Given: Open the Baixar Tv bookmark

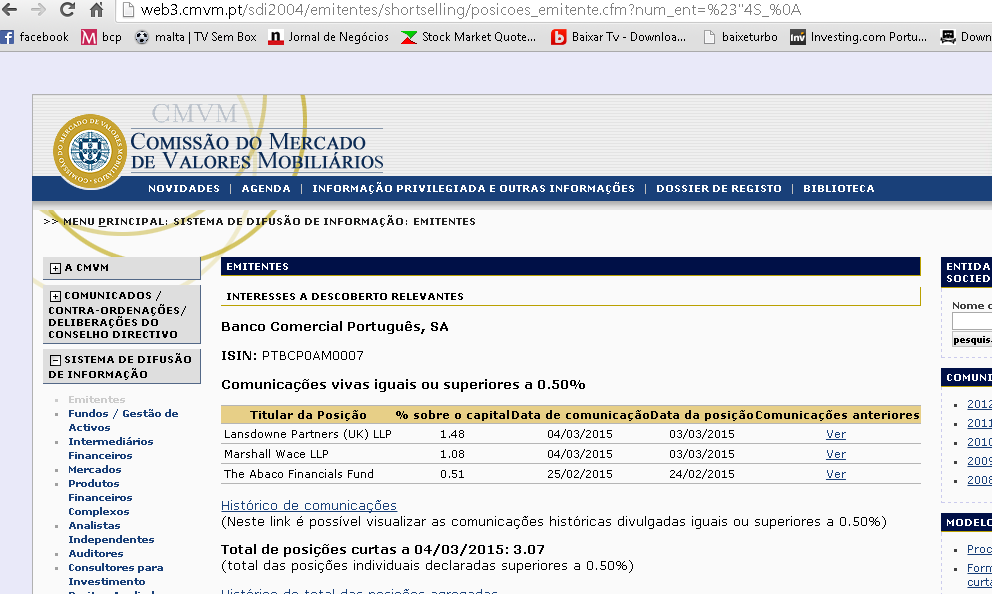Looking at the screenshot, I should pos(619,37).
